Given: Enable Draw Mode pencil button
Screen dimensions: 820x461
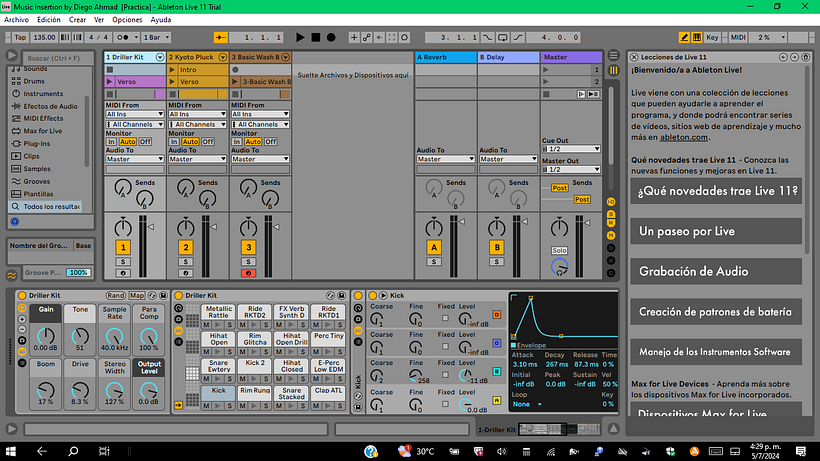Looking at the screenshot, I should [684, 37].
